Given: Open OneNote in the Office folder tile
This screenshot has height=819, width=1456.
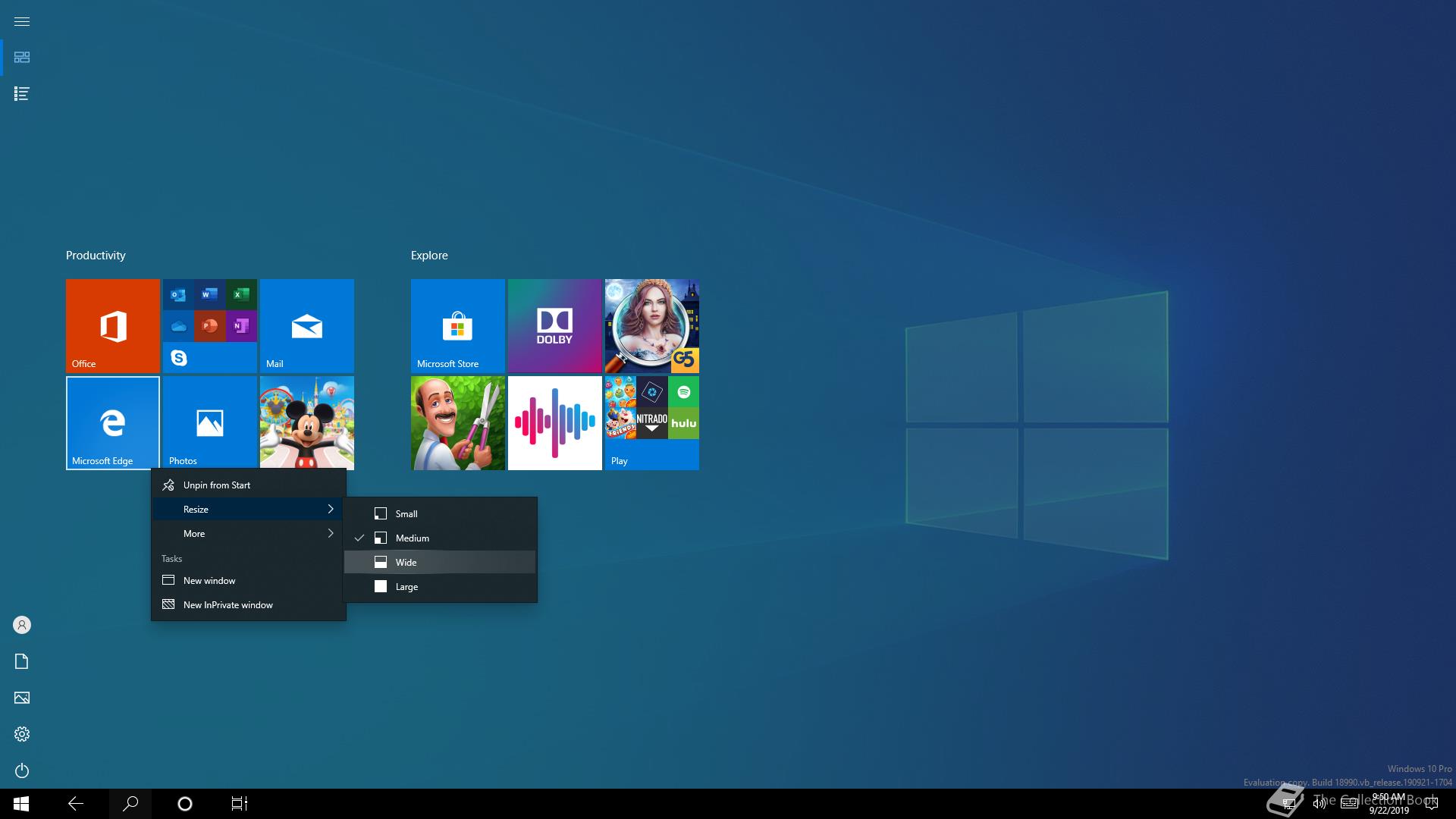Looking at the screenshot, I should click(x=241, y=326).
